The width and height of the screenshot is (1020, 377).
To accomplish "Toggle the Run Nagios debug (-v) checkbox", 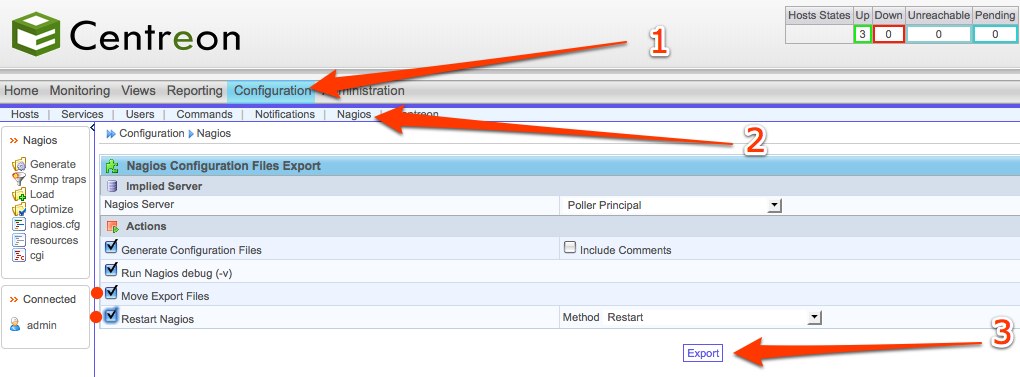I will (x=111, y=270).
